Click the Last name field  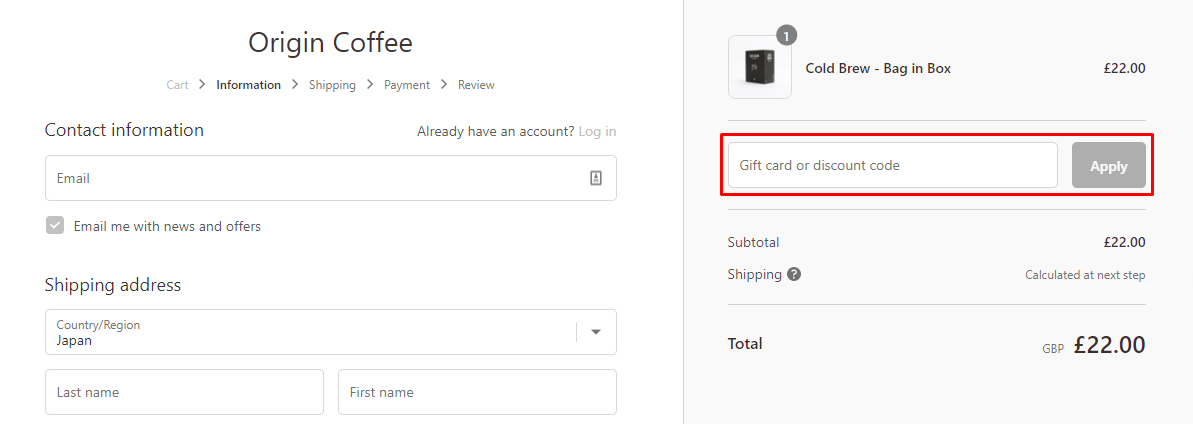[184, 392]
